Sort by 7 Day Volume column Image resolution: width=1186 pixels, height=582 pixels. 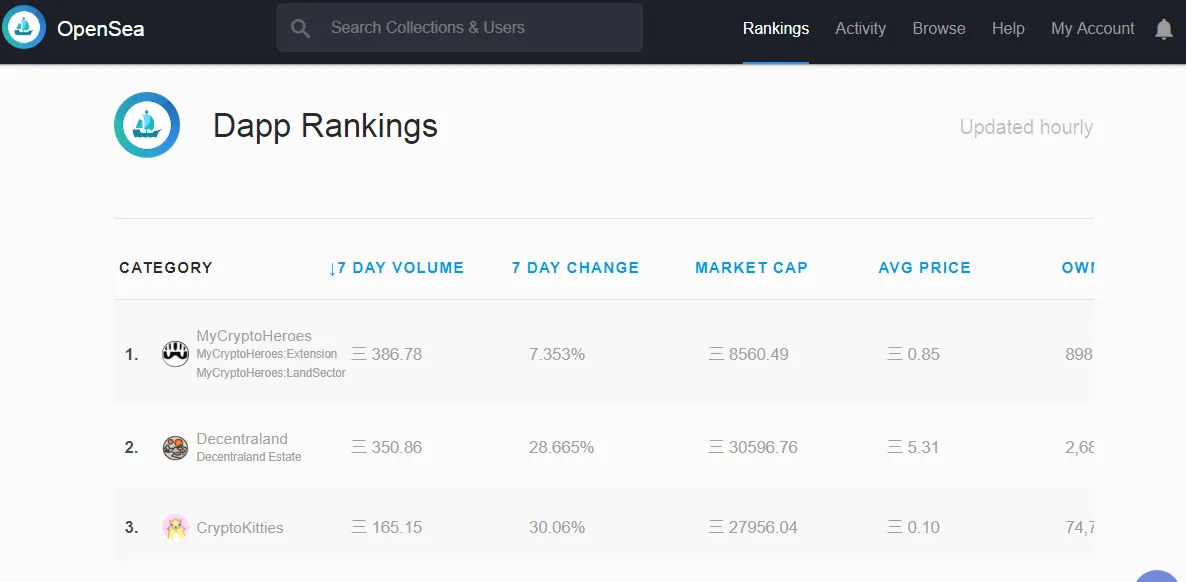(396, 268)
